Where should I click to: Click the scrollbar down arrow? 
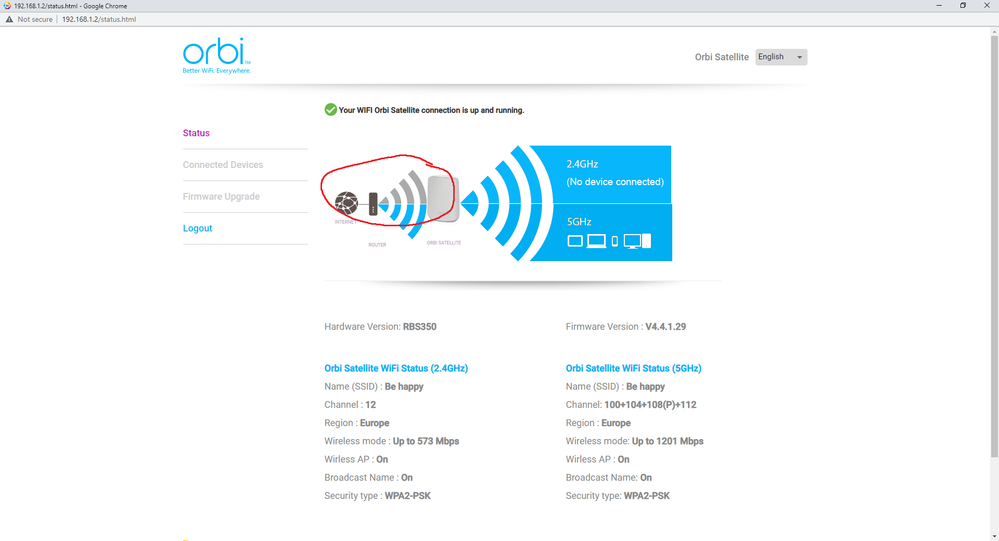pyautogui.click(x=994, y=537)
